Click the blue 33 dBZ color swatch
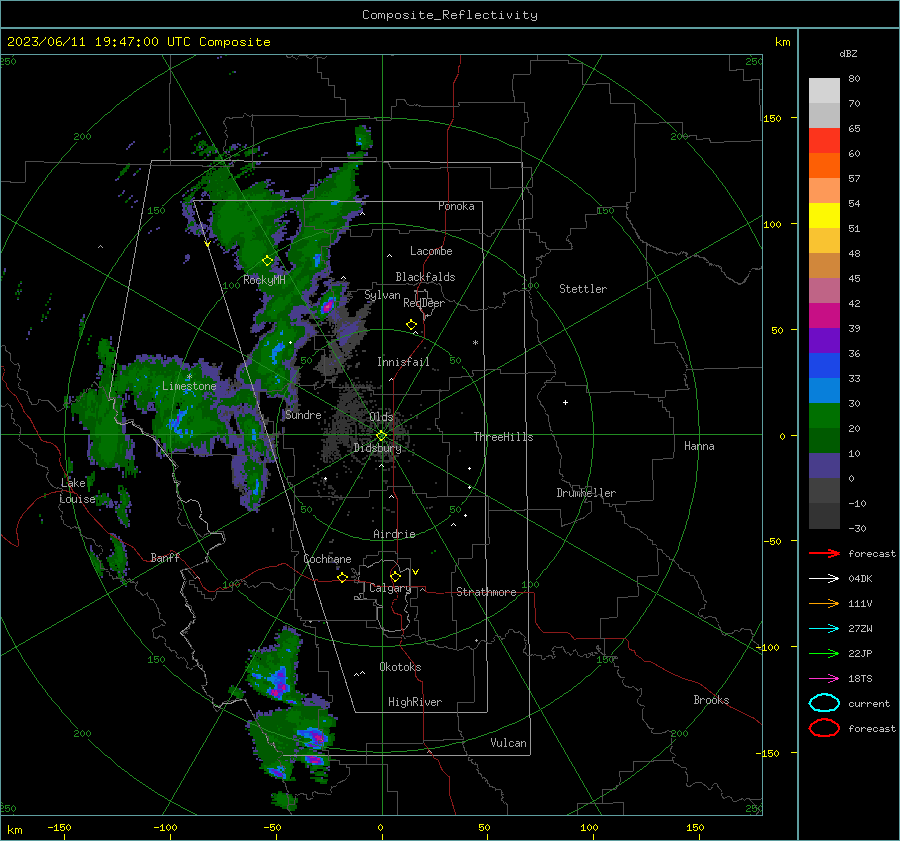The image size is (900, 841). pos(824,366)
